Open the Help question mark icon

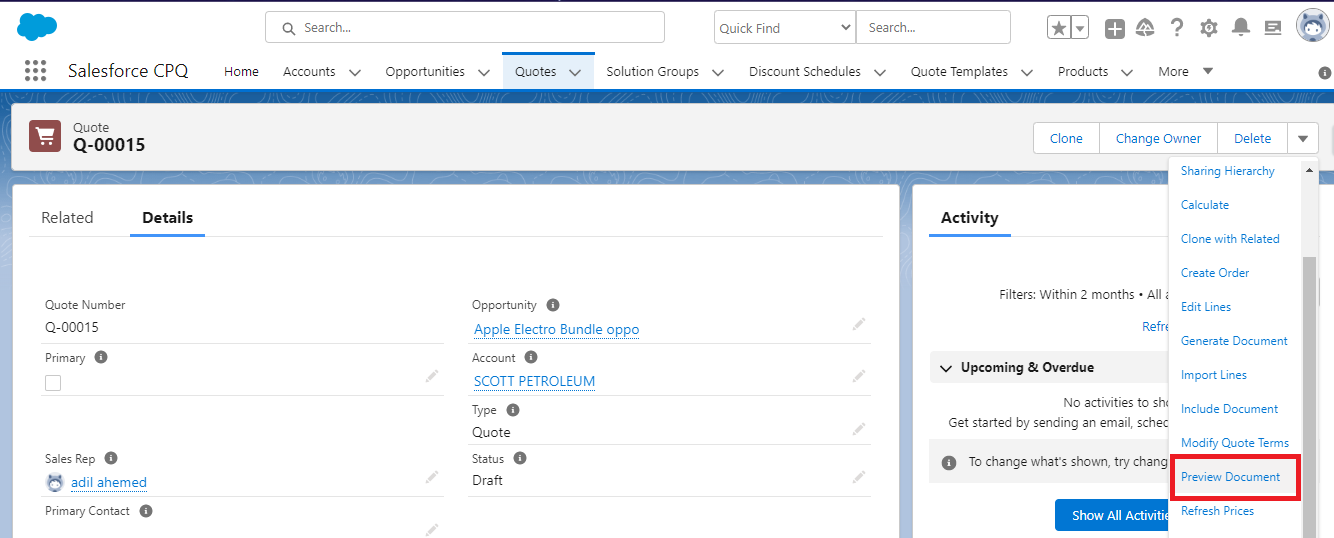(x=1177, y=28)
